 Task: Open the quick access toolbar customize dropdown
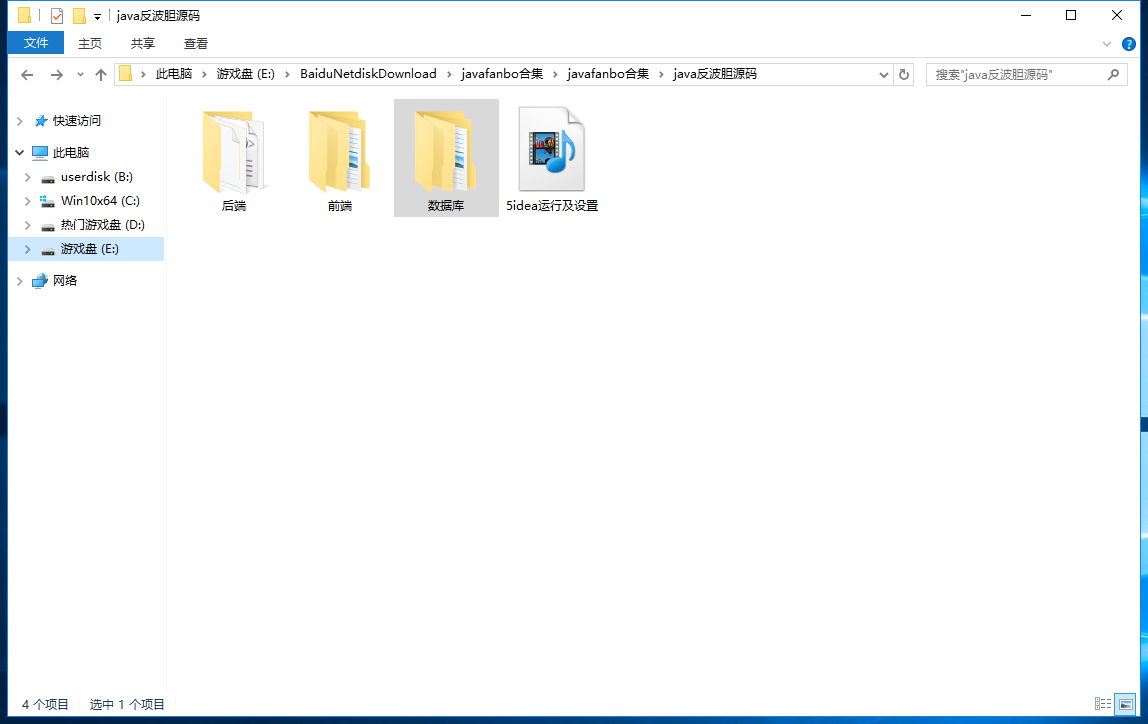(97, 16)
